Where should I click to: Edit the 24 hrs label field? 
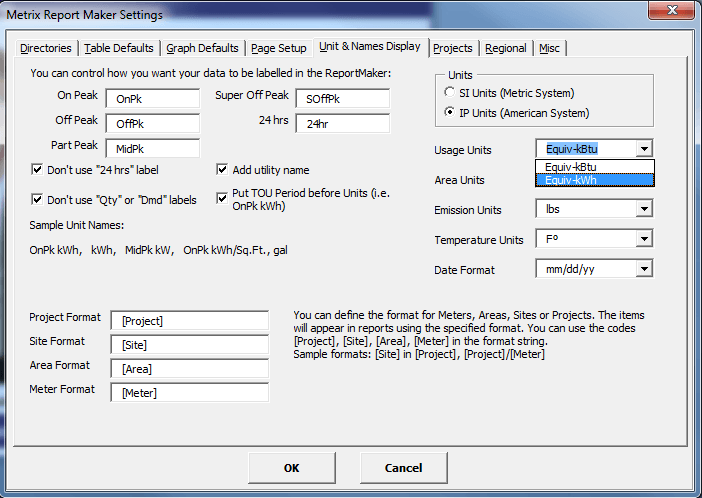click(342, 124)
